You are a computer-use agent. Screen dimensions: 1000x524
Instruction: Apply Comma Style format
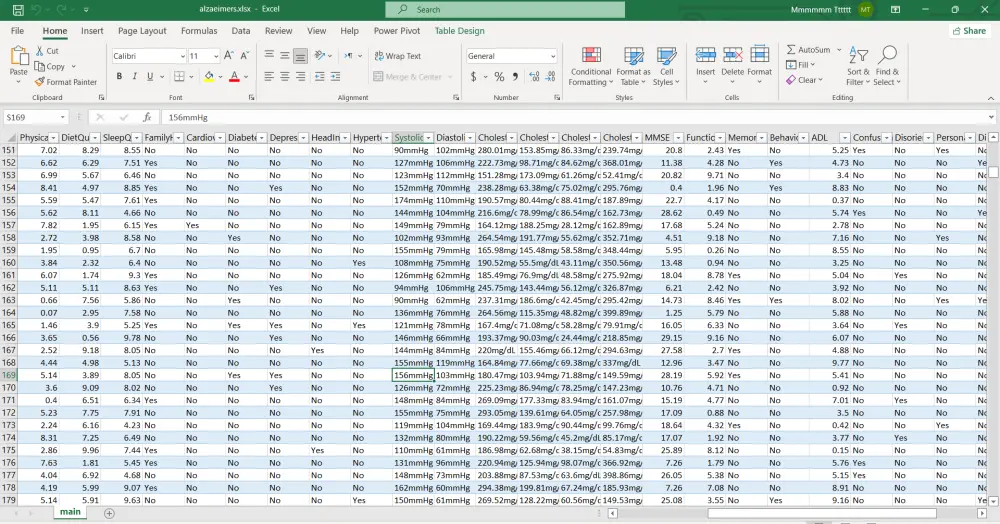tap(515, 76)
